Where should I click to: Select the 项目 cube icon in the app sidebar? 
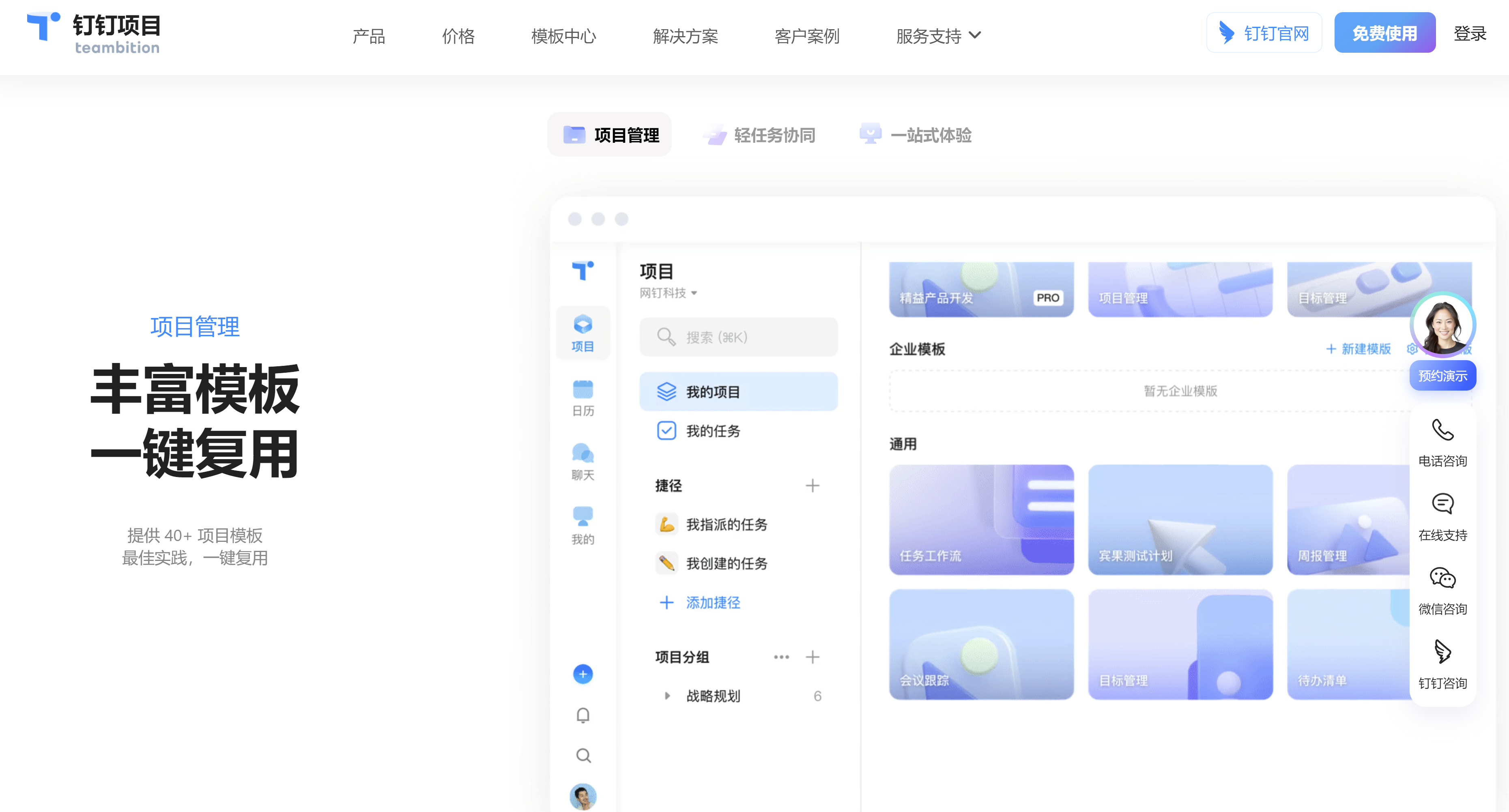(x=582, y=324)
